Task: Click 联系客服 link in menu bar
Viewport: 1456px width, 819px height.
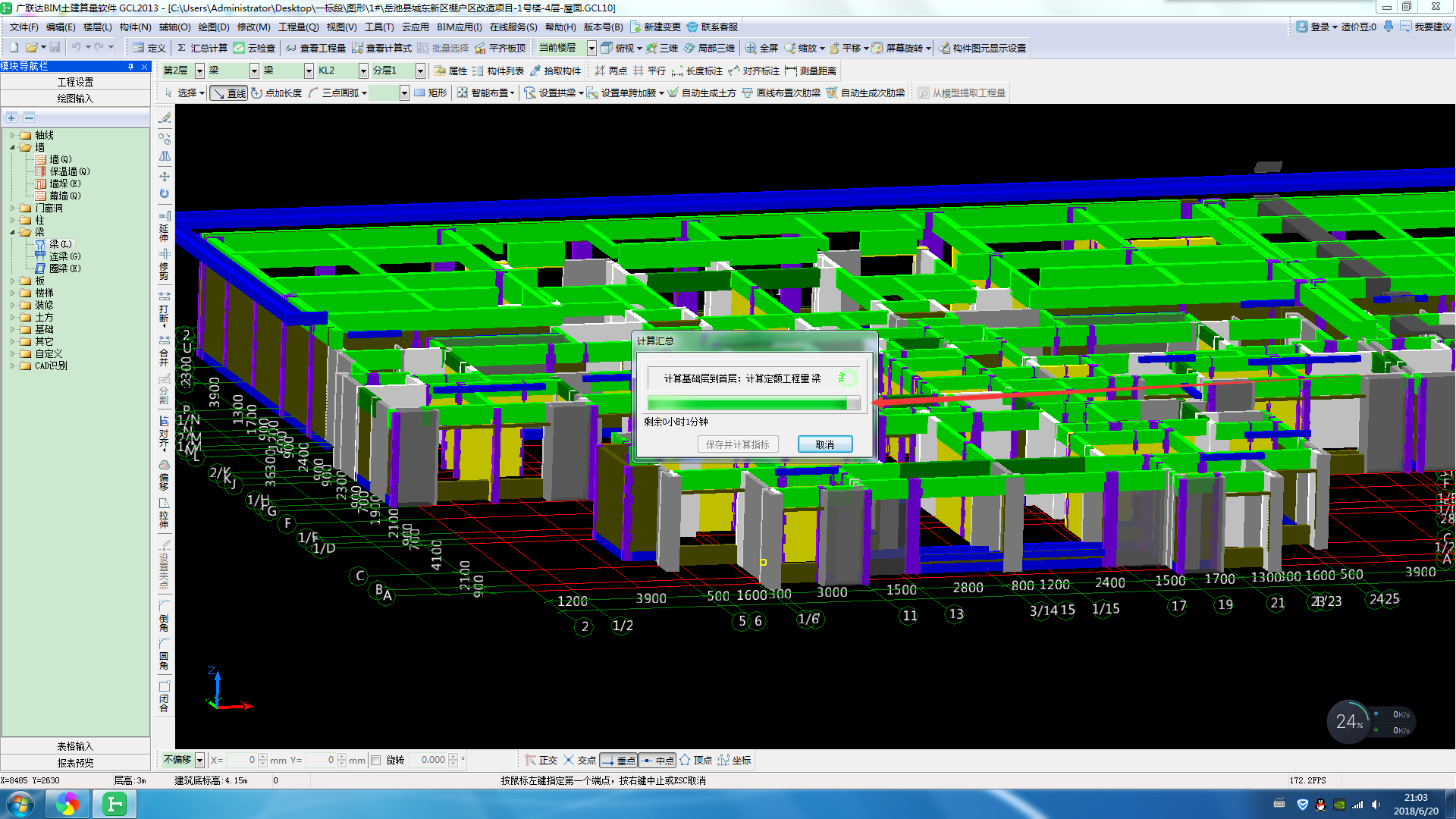Action: pyautogui.click(x=712, y=27)
